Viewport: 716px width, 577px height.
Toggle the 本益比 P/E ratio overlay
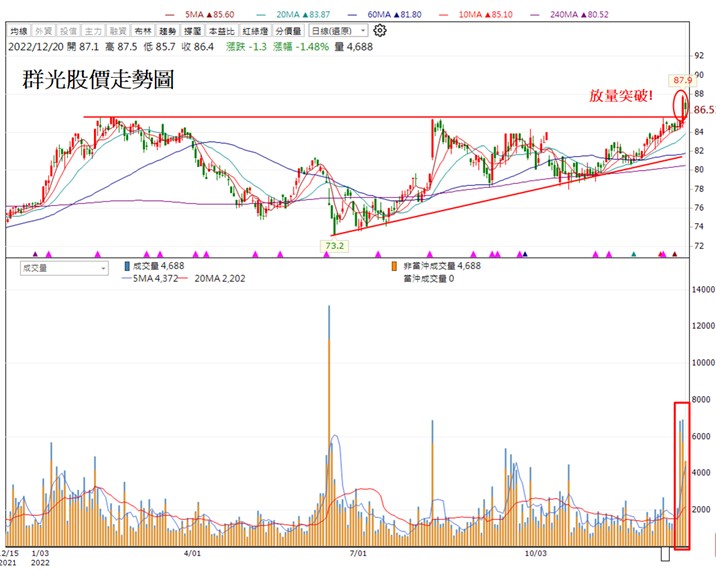click(221, 31)
